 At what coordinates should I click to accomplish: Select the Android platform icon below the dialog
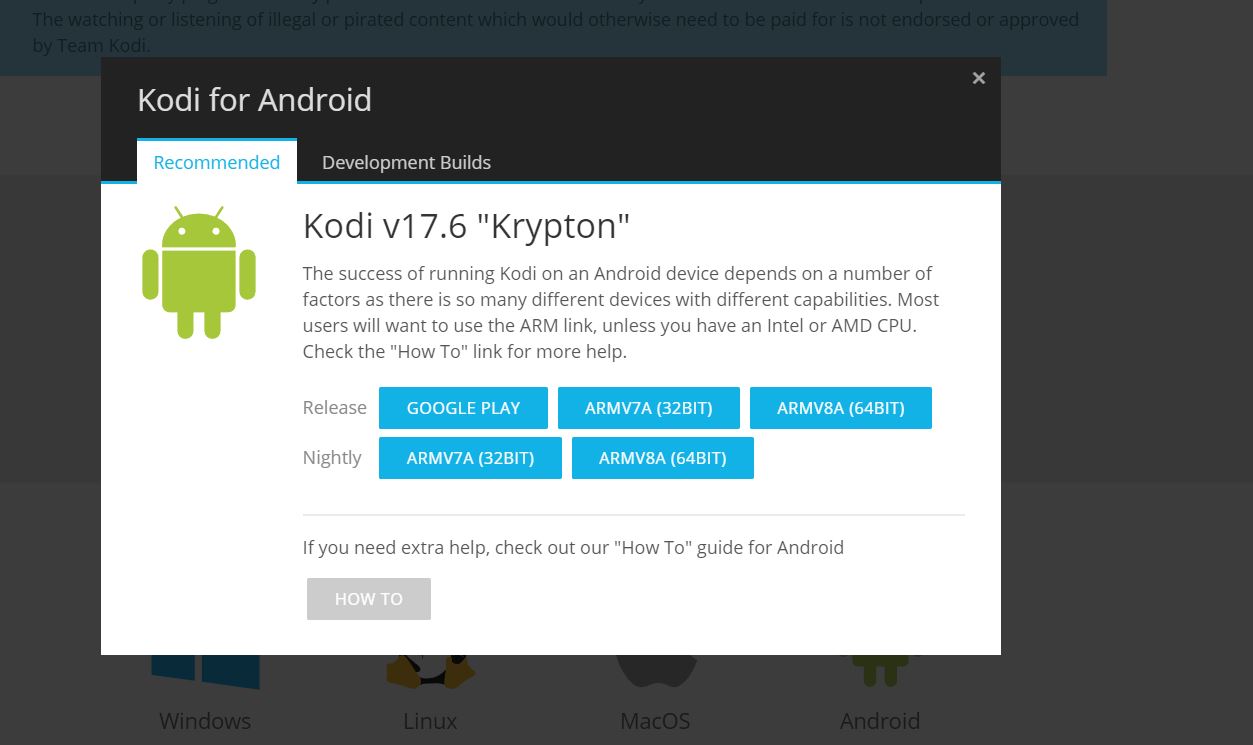coord(880,671)
